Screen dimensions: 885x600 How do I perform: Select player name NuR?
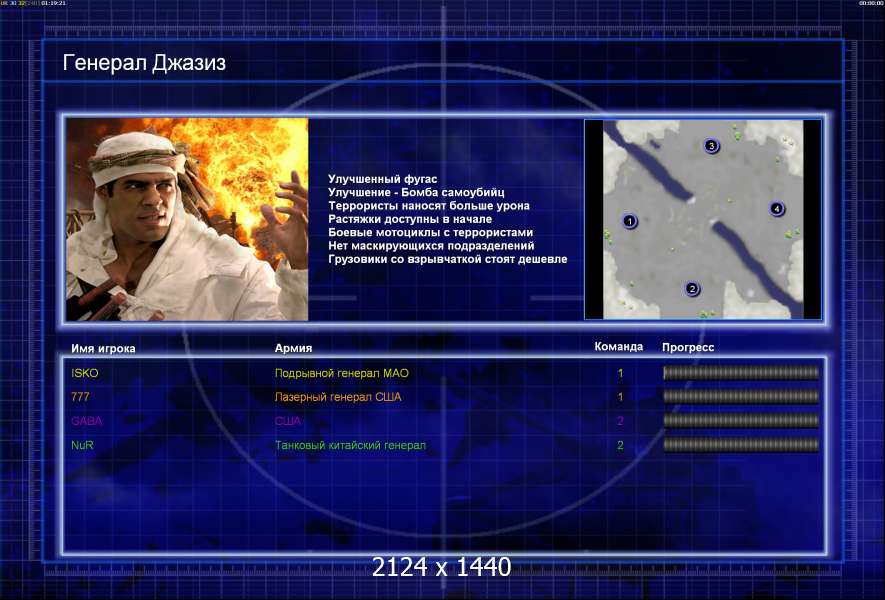(82, 445)
